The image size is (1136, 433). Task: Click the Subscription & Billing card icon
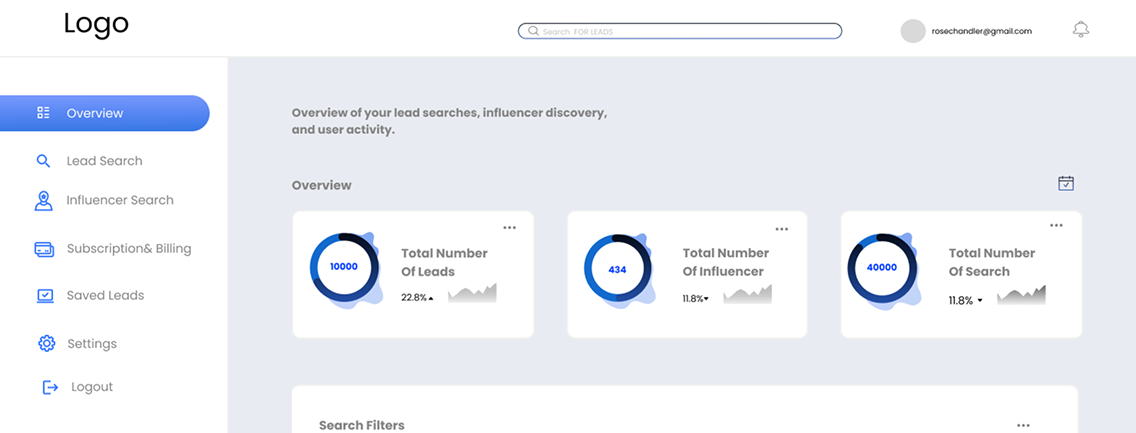pos(44,249)
